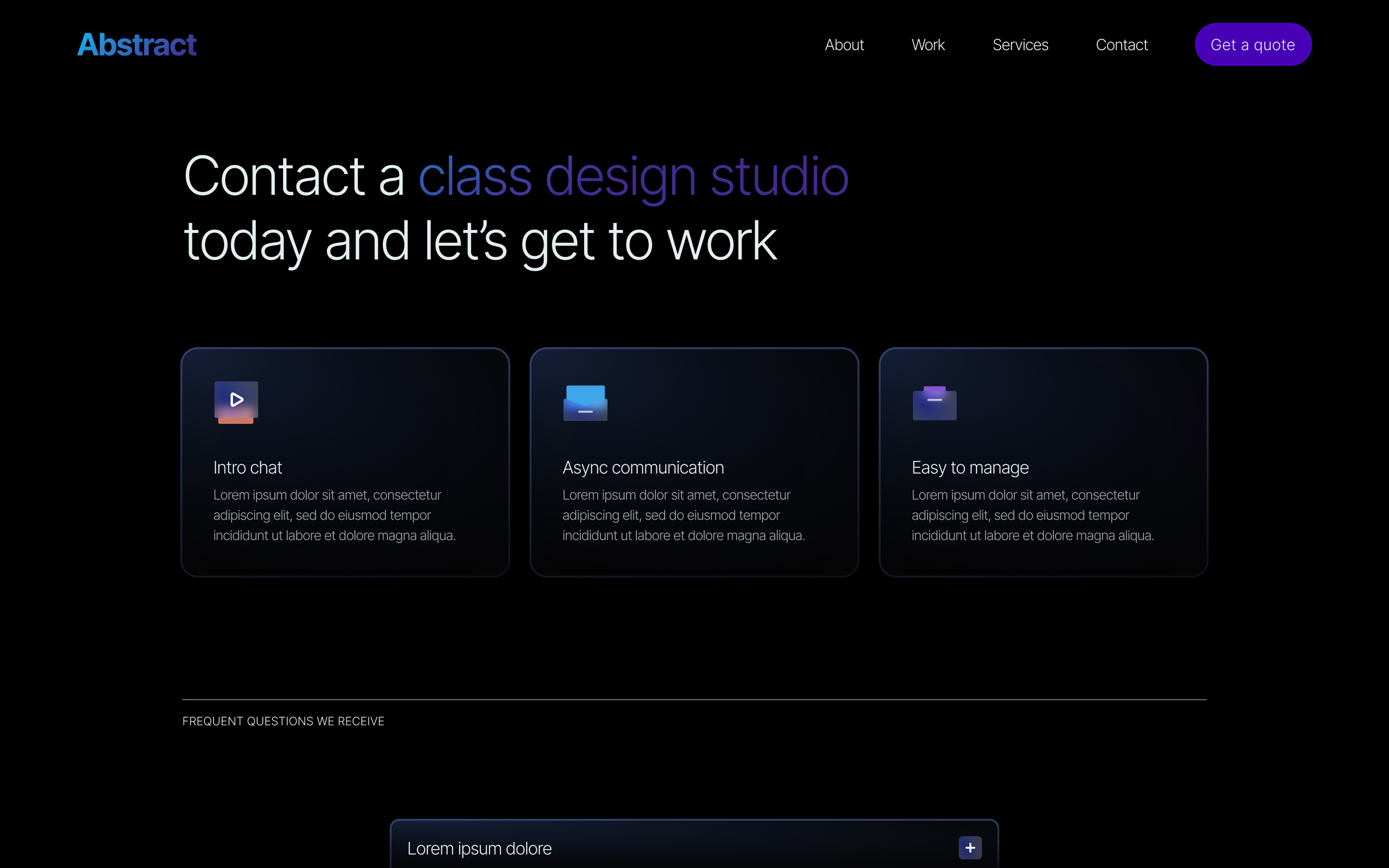Click the Get a quote button
This screenshot has height=868, width=1389.
click(x=1253, y=43)
